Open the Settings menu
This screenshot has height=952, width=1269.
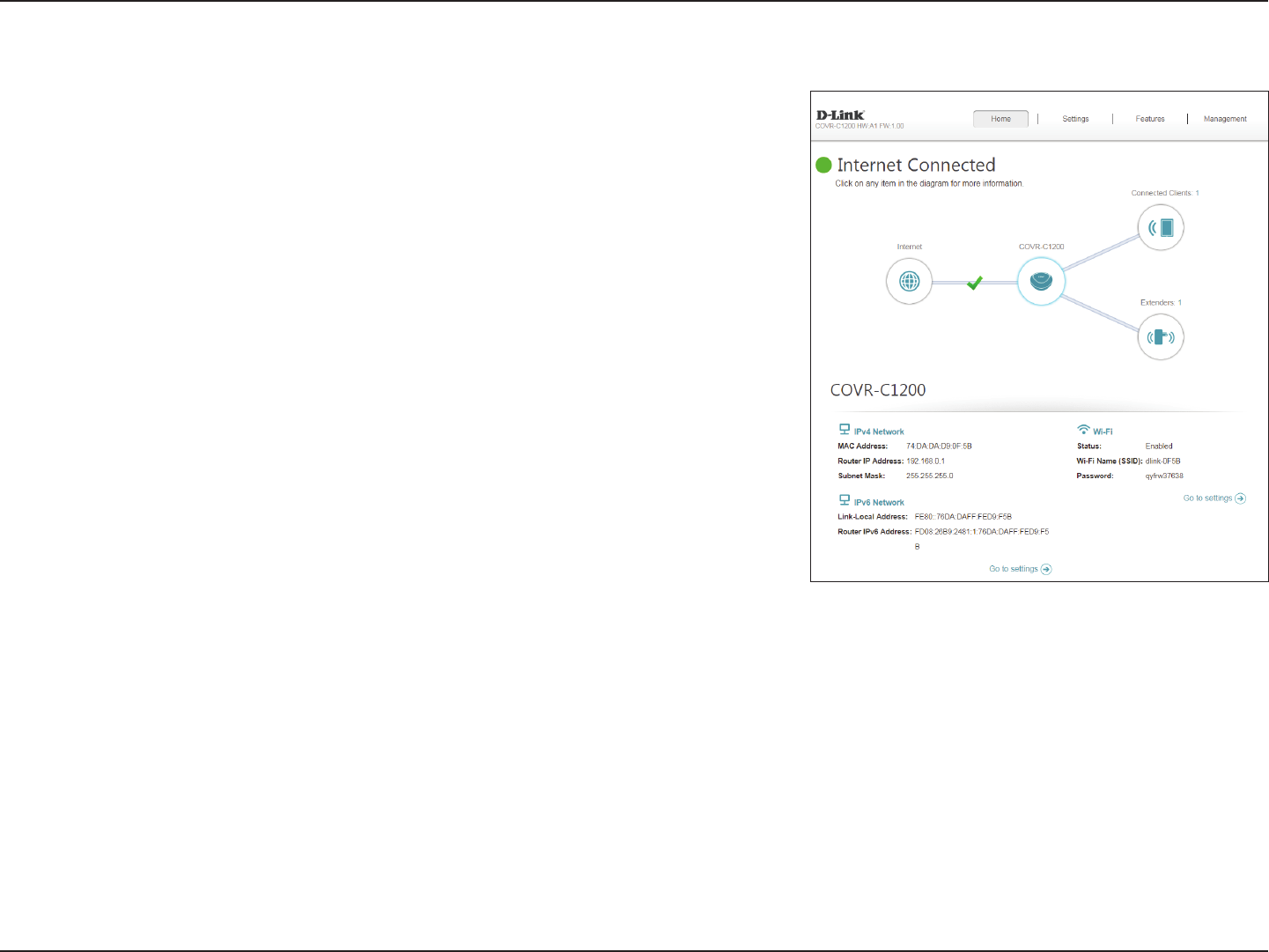point(1075,119)
